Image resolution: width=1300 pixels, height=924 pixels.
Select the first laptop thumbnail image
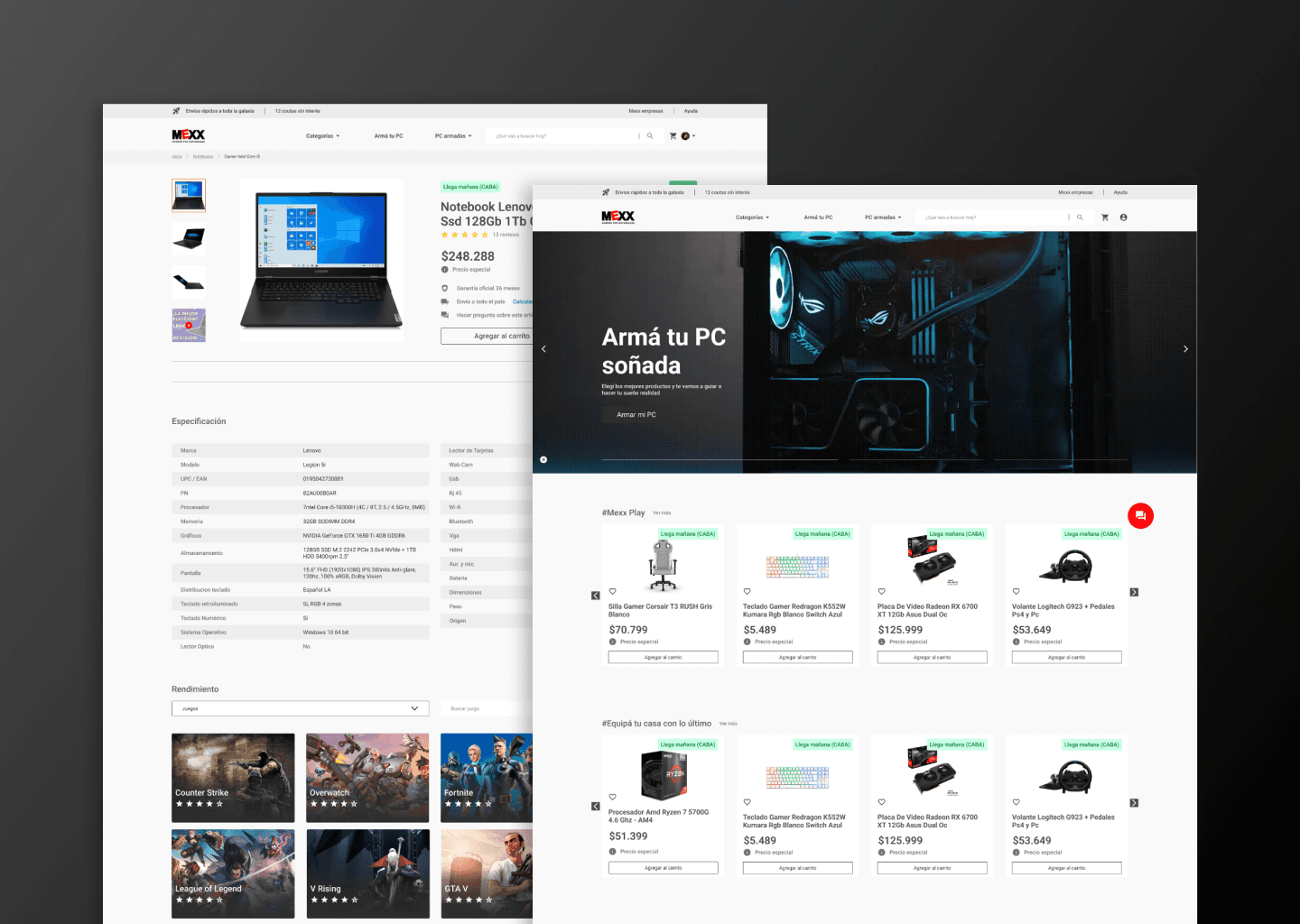tap(189, 195)
